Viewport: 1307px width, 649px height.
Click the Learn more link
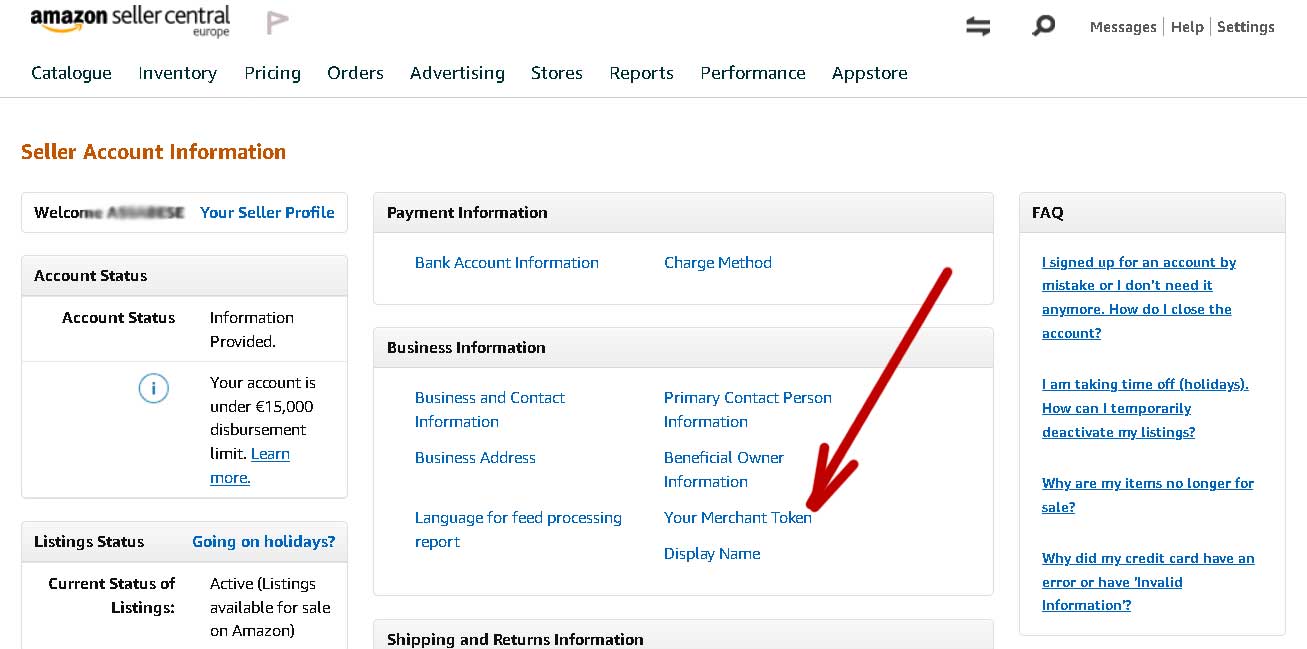pyautogui.click(x=250, y=466)
